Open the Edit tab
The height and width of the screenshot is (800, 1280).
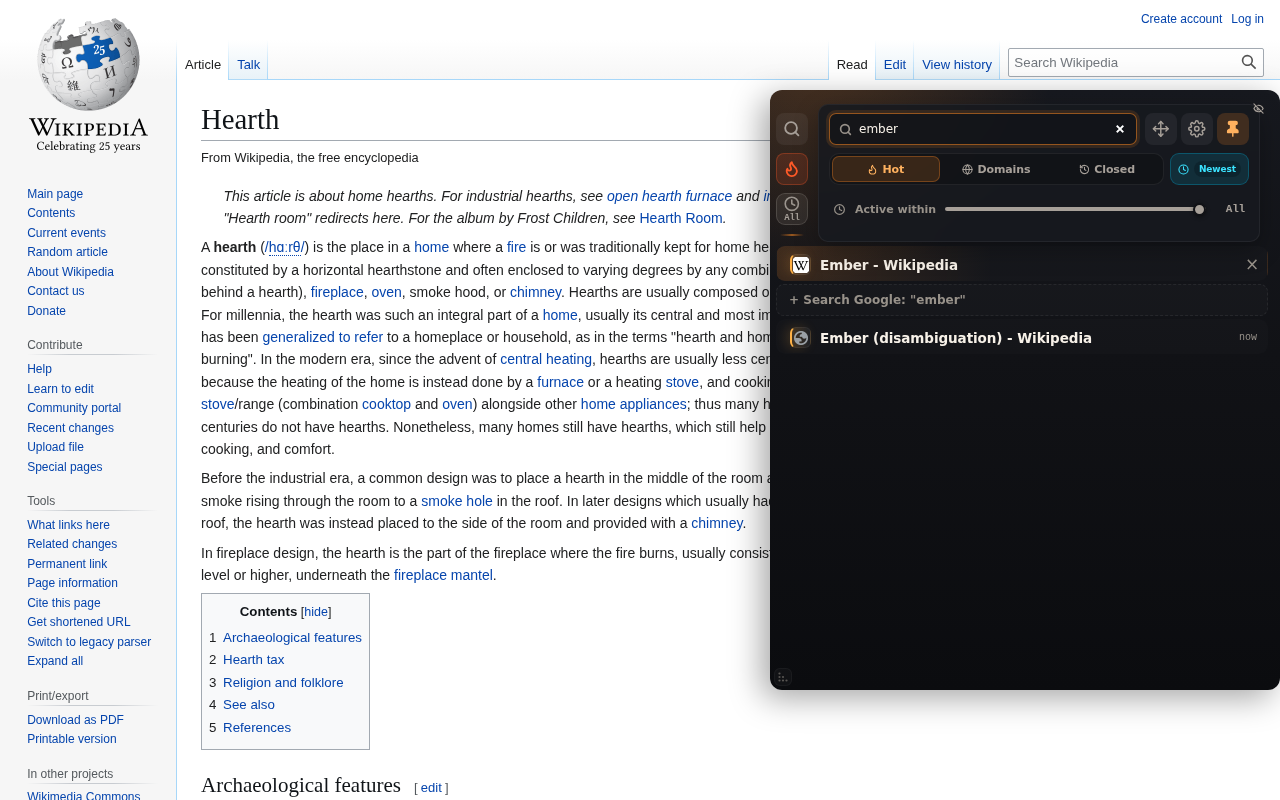tap(895, 64)
